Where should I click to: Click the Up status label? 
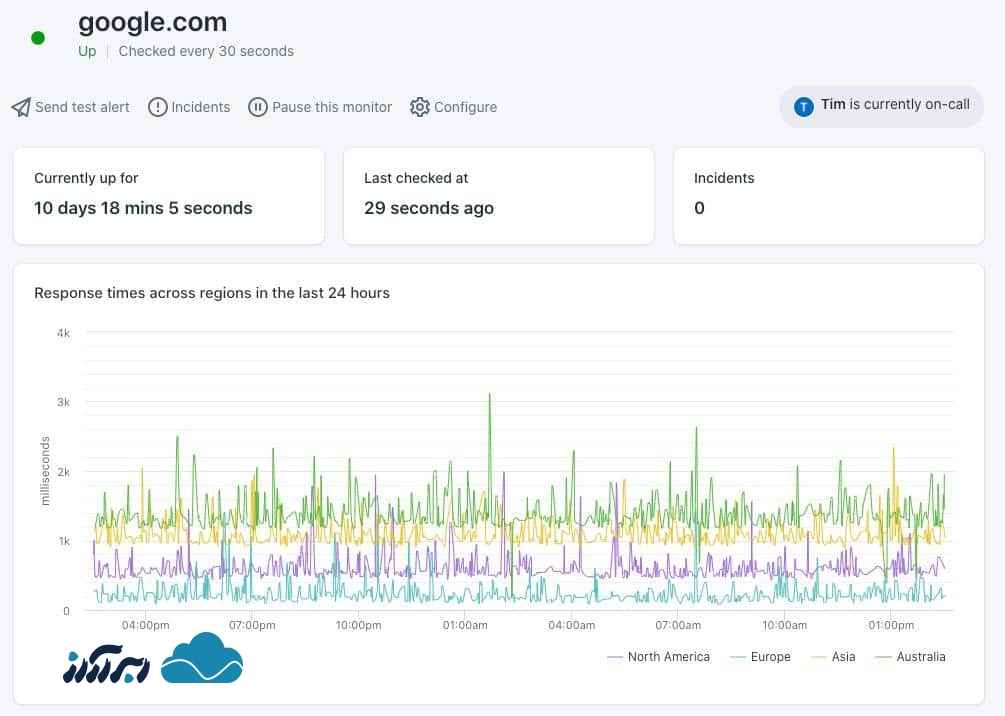(86, 51)
